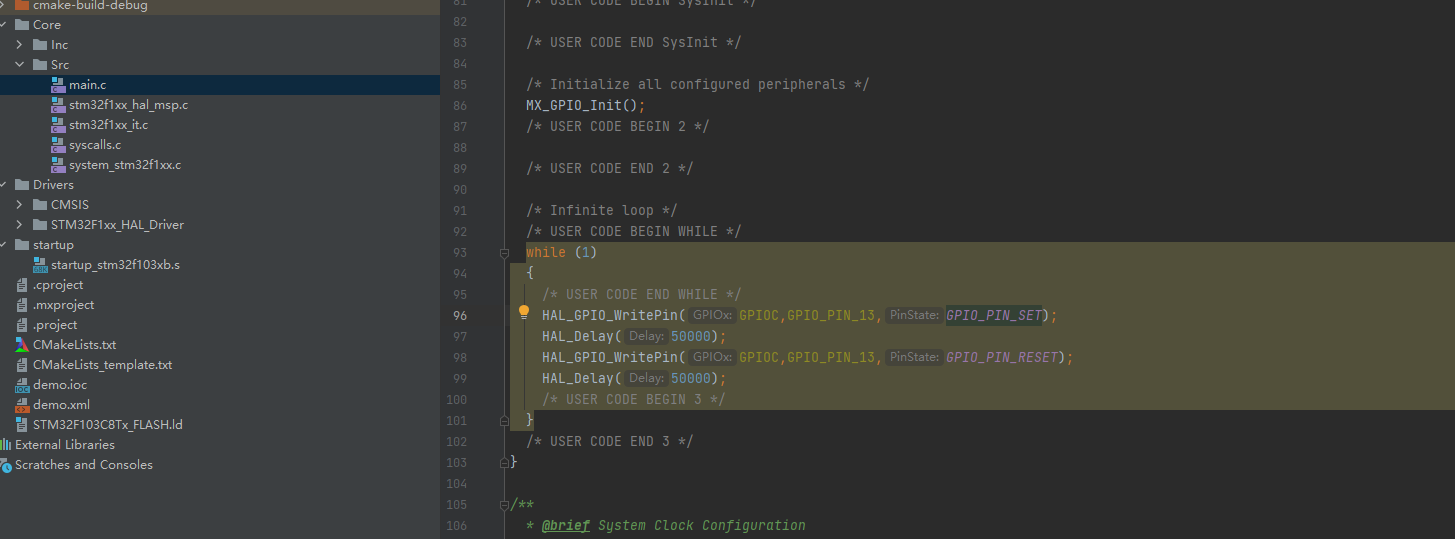Screen dimensions: 1455x539
Task: Select STM32F103C8Tx_FLASH.ld linker script name
Action: coord(107,425)
